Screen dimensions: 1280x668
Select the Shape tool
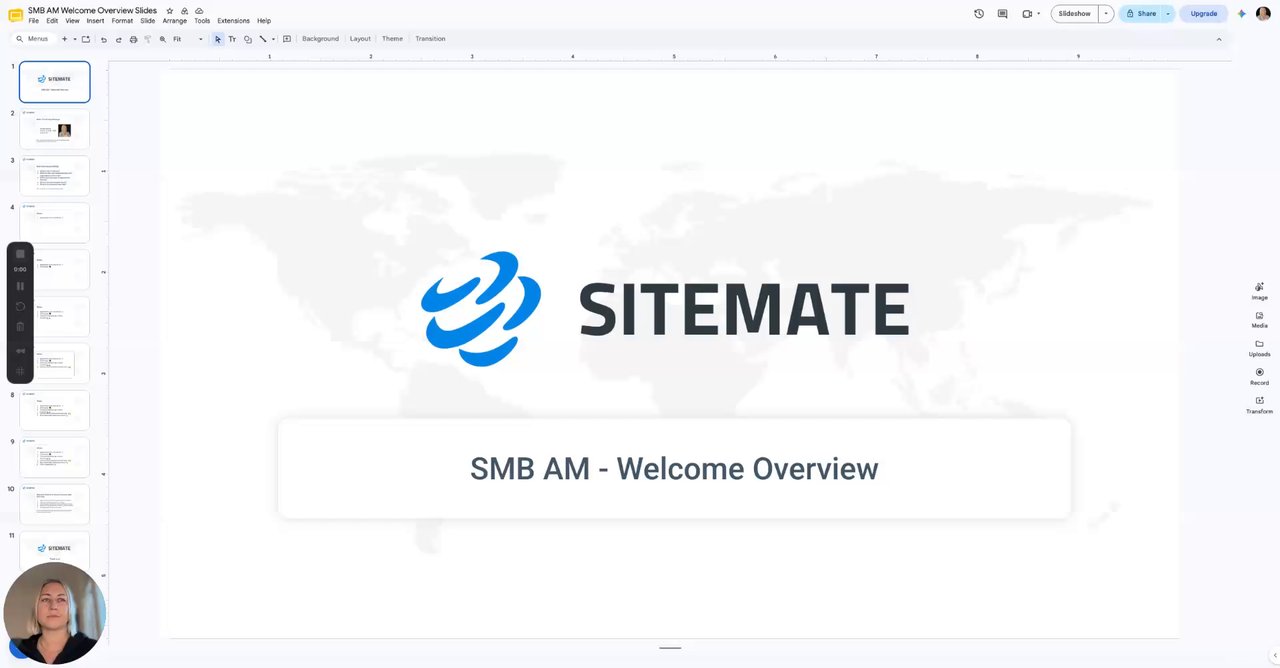tap(248, 39)
